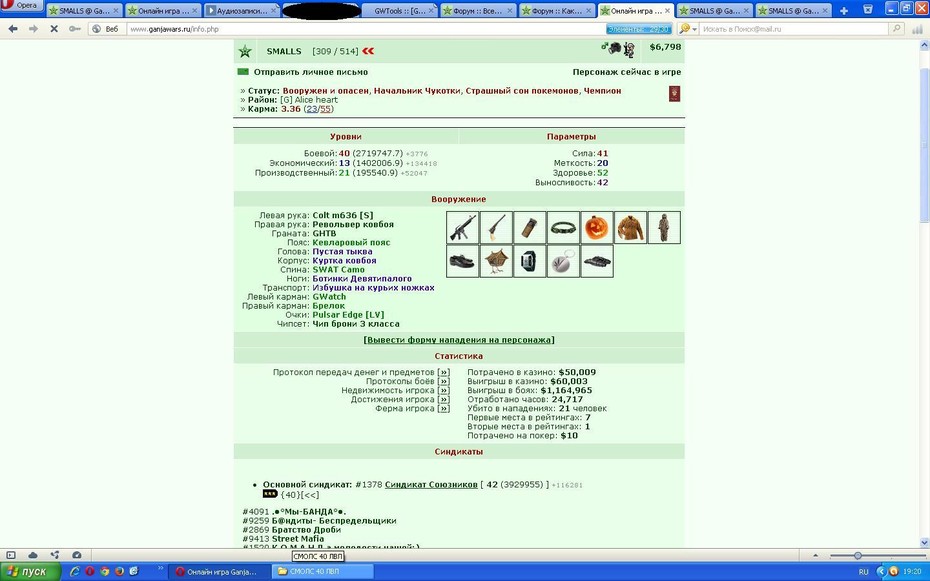Click the Kevlar belt item icon
Image resolution: width=930 pixels, height=581 pixels.
click(563, 227)
